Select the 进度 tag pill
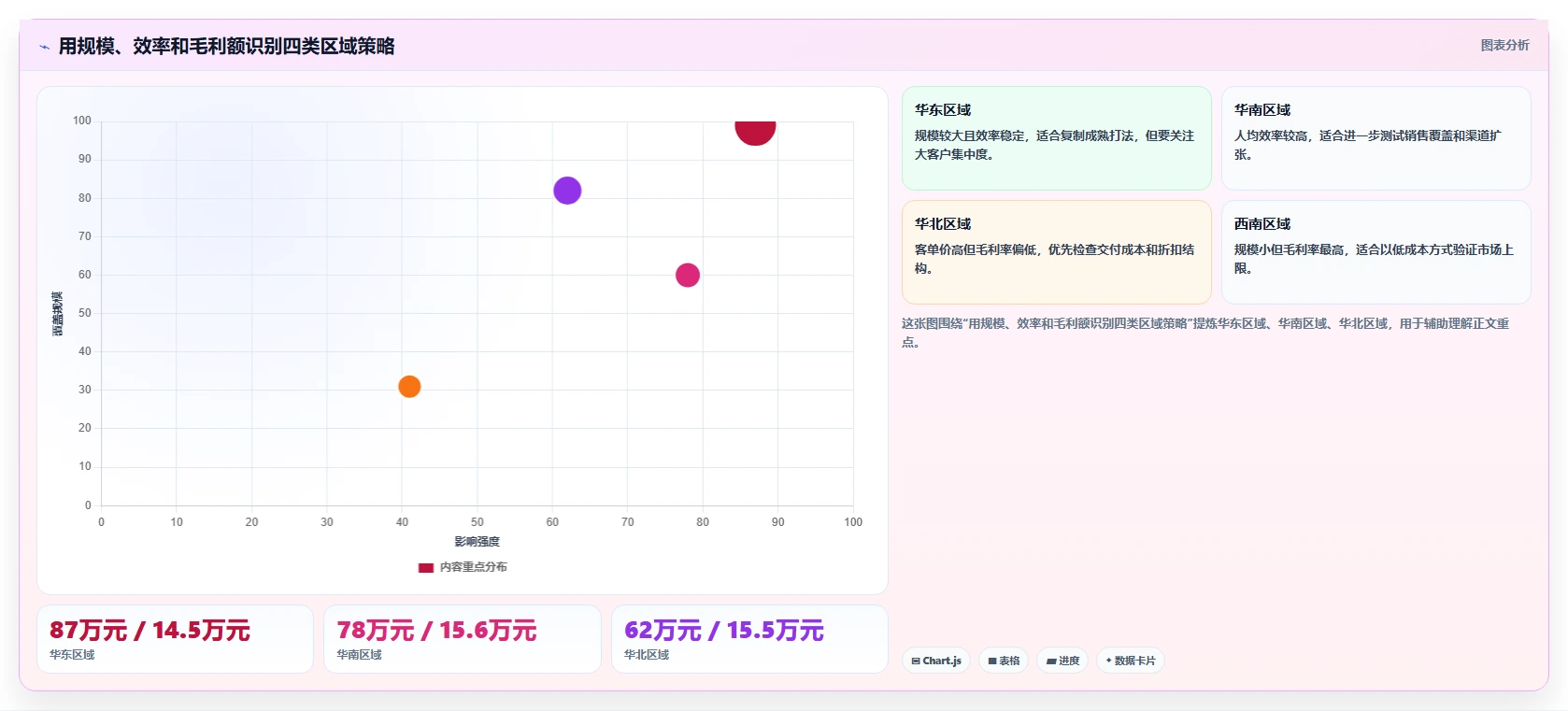This screenshot has height=711, width=1568. (x=1062, y=661)
